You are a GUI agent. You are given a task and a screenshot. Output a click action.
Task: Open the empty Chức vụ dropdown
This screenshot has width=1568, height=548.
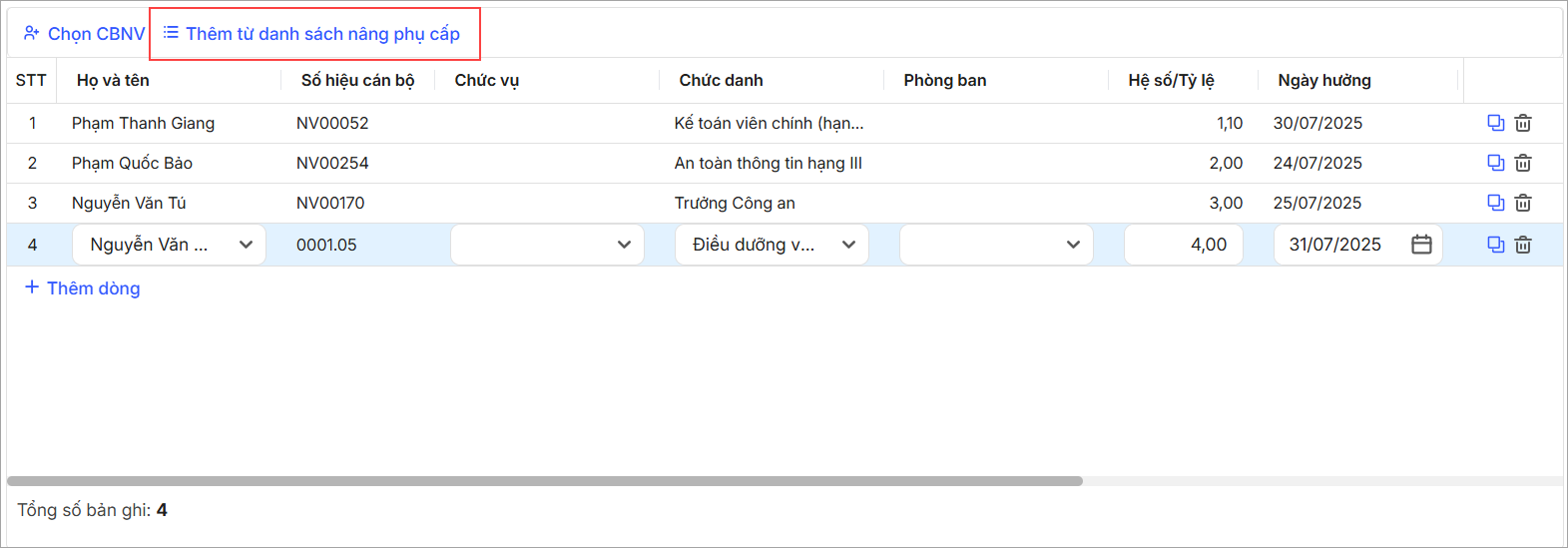[547, 245]
